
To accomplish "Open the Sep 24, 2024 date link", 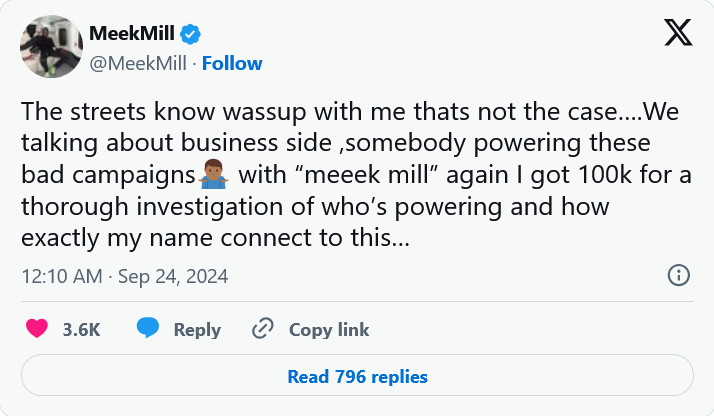I will point(172,276).
